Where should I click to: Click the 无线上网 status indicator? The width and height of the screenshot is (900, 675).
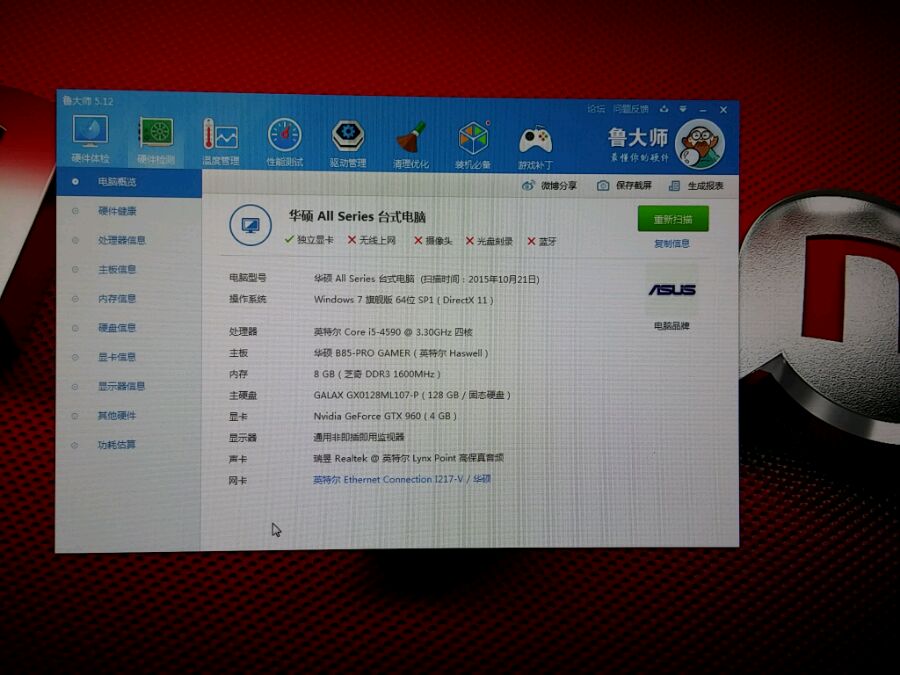(x=371, y=240)
